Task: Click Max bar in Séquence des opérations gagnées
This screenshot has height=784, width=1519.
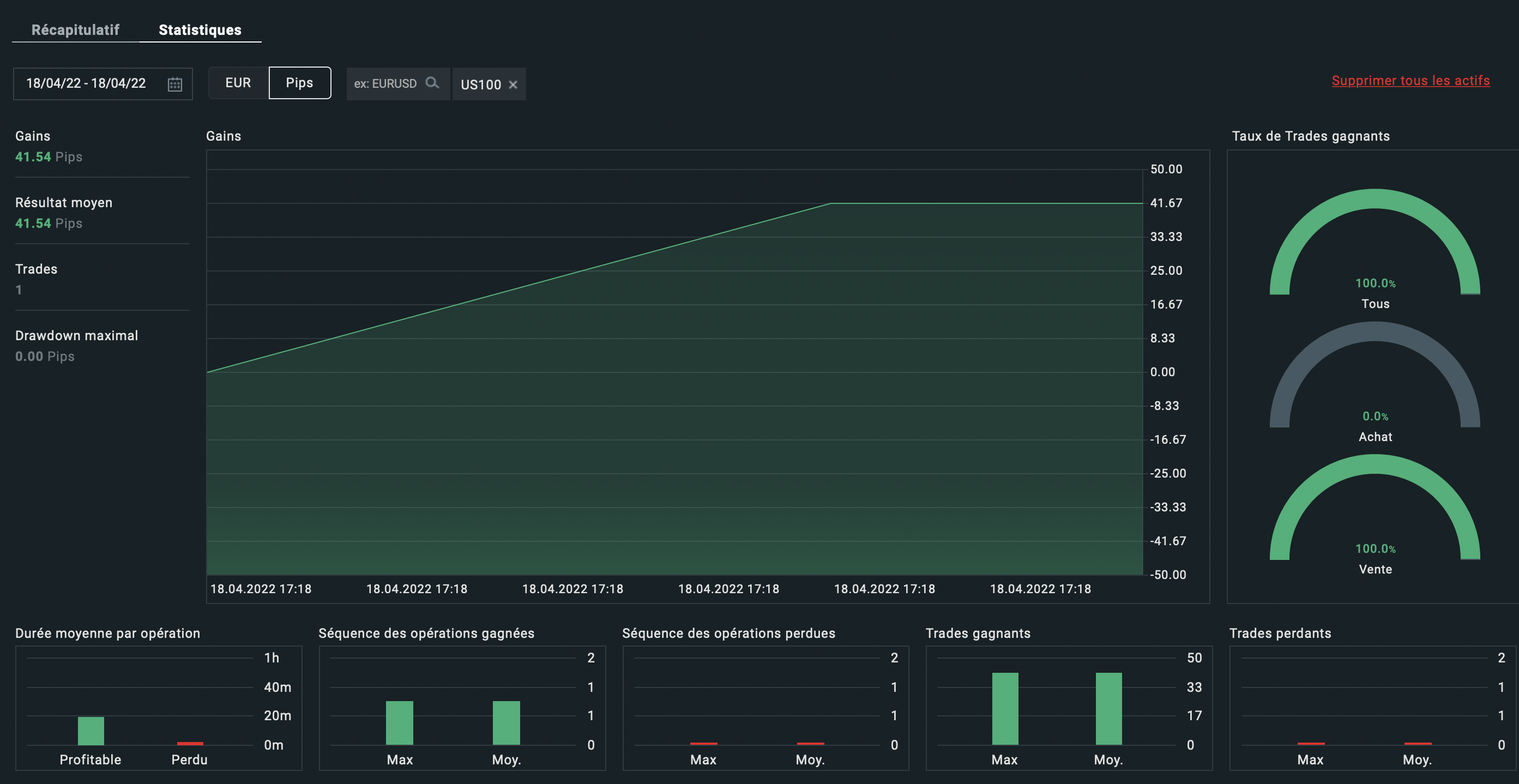Action: pyautogui.click(x=399, y=723)
